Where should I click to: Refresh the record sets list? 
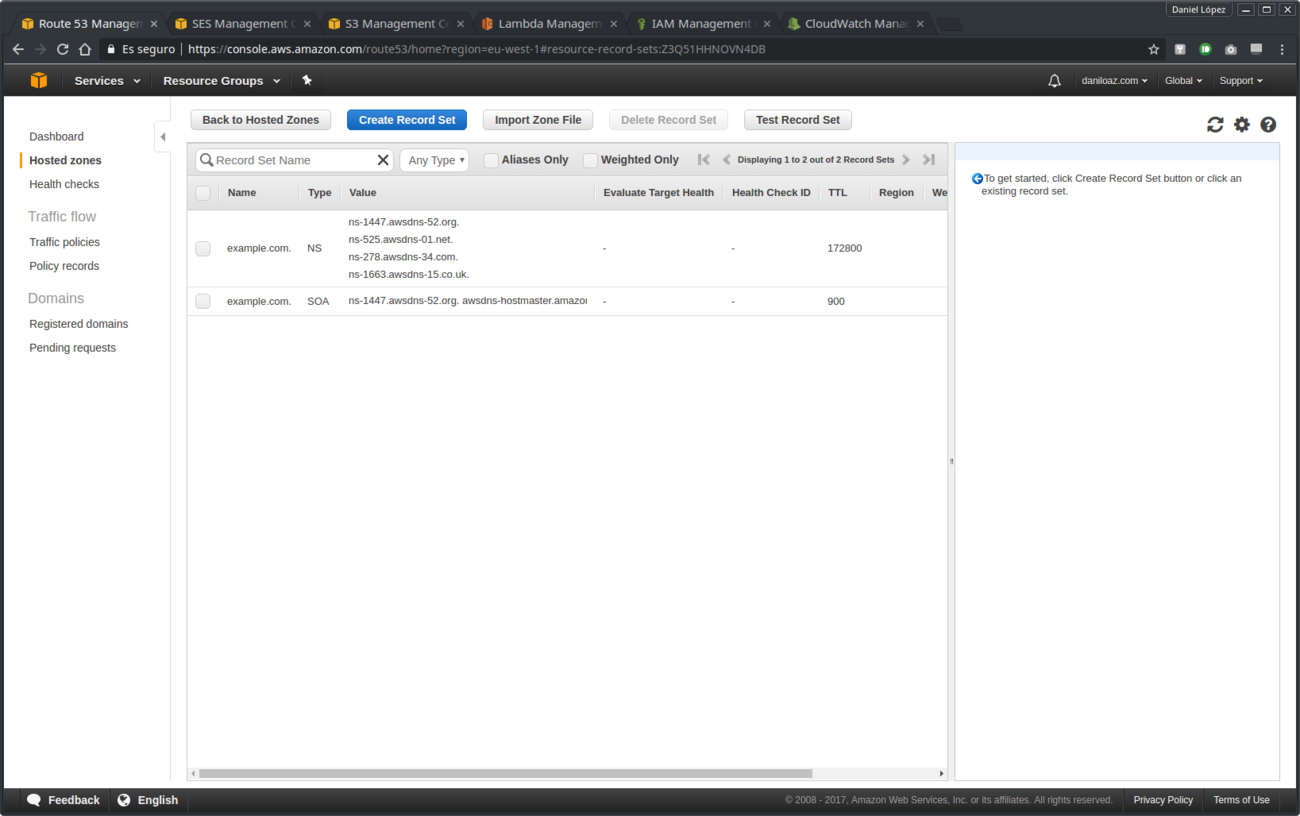[1215, 124]
